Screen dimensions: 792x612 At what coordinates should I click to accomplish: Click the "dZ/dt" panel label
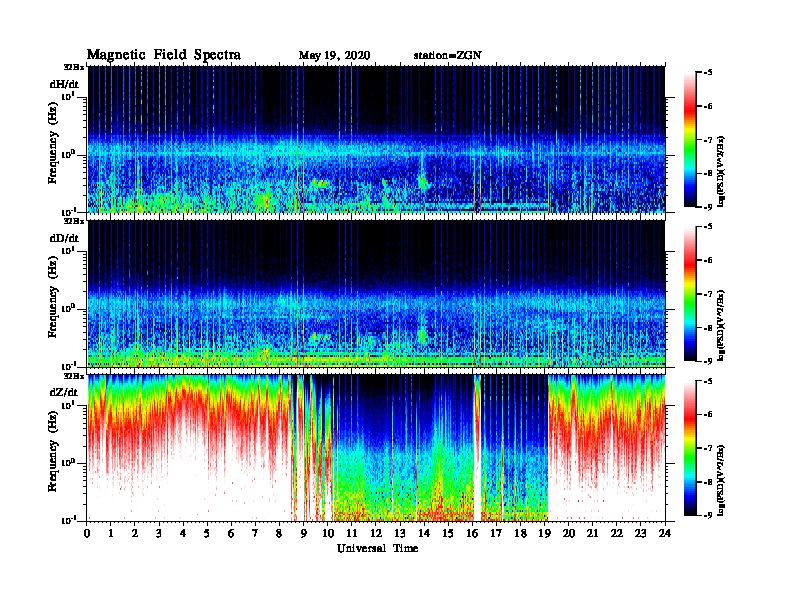(x=64, y=392)
